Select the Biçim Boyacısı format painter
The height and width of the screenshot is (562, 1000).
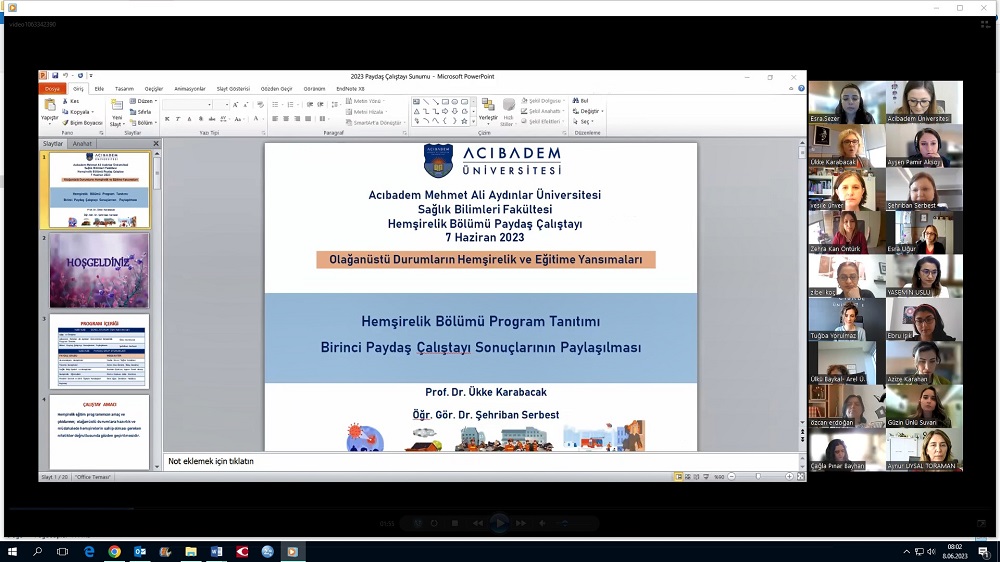83,122
